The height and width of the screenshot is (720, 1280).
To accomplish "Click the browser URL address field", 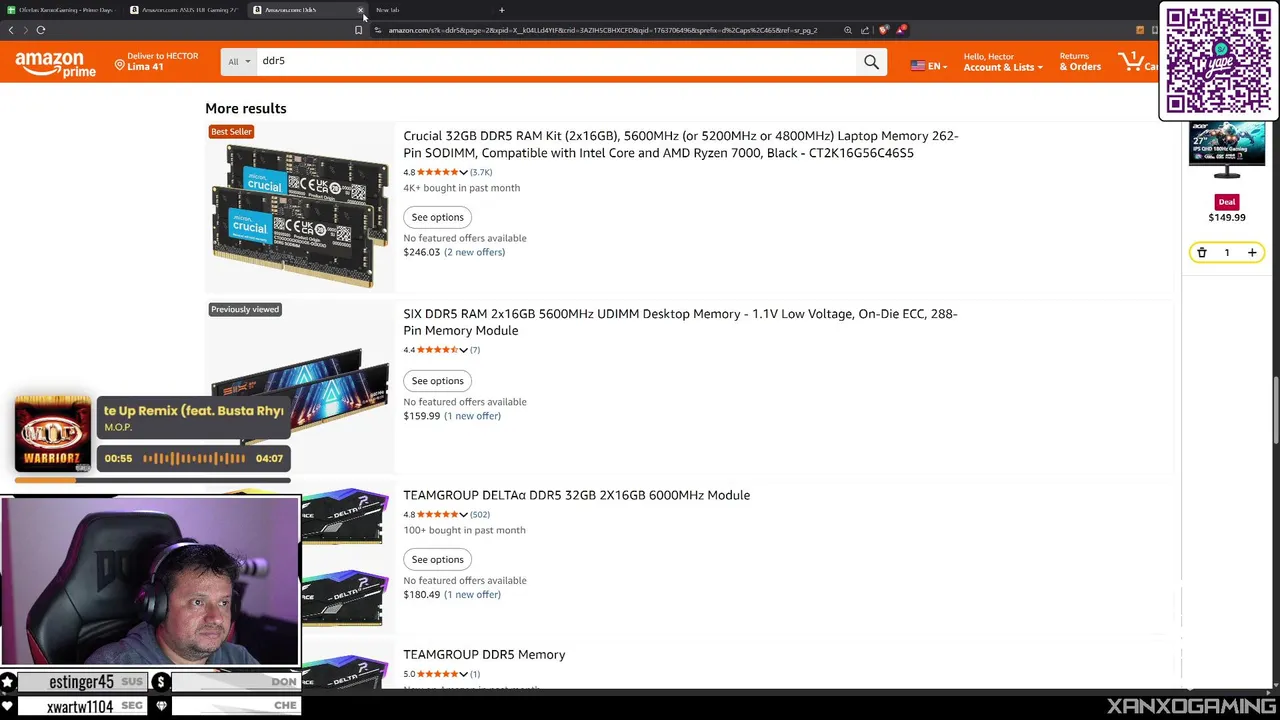I will [605, 30].
